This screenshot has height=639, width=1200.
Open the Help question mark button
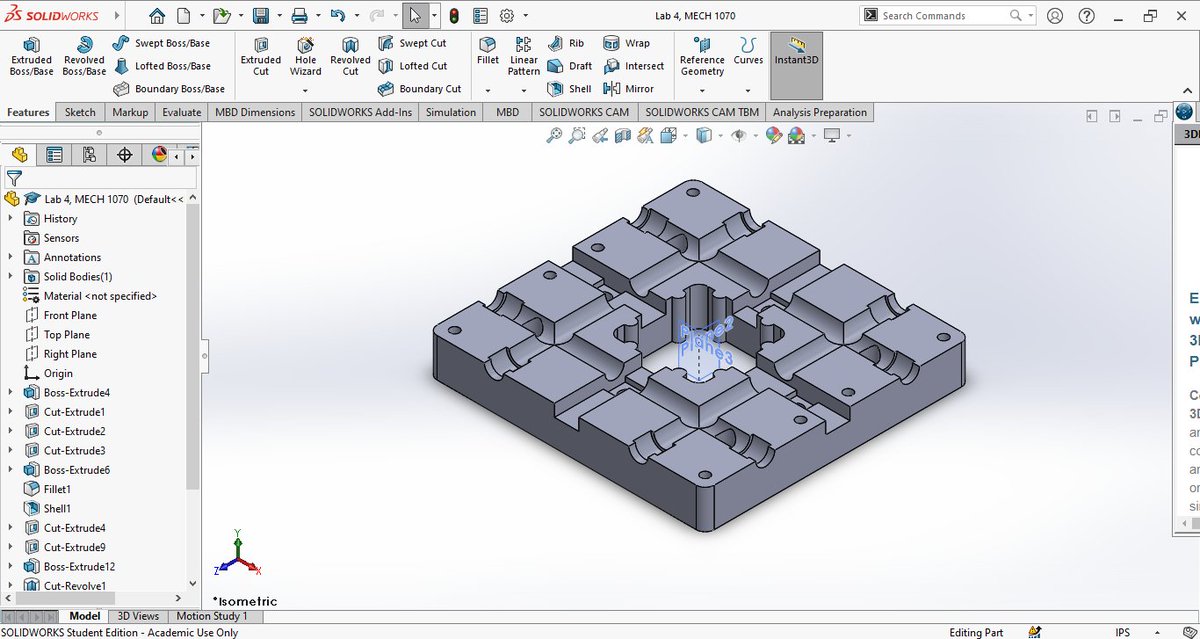[x=1087, y=16]
